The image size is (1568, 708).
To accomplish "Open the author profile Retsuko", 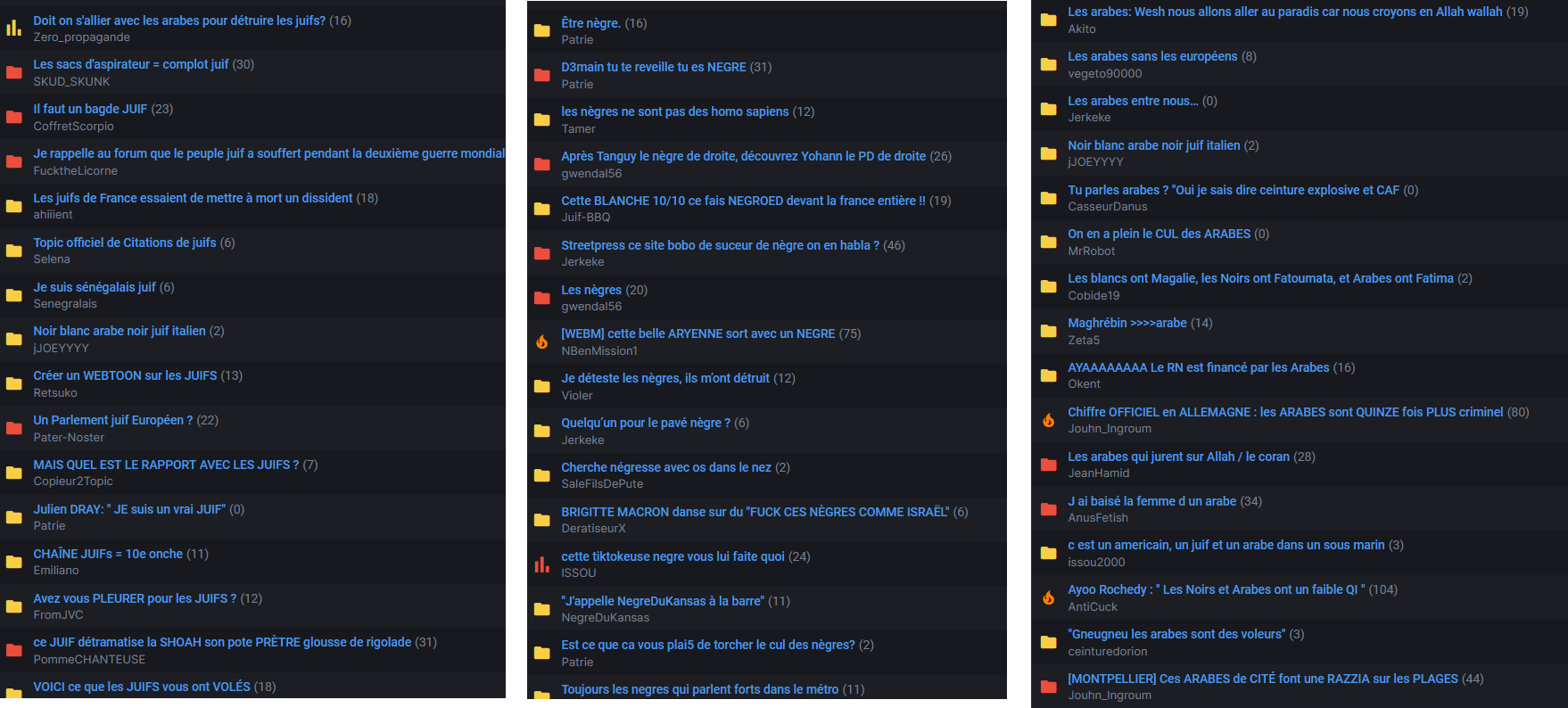I will tap(55, 392).
